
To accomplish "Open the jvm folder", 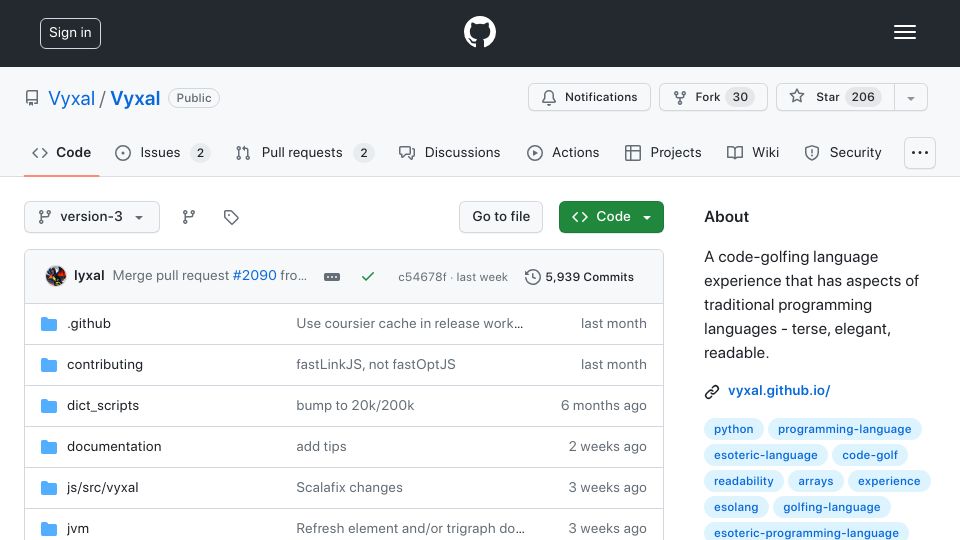I will click(x=78, y=528).
